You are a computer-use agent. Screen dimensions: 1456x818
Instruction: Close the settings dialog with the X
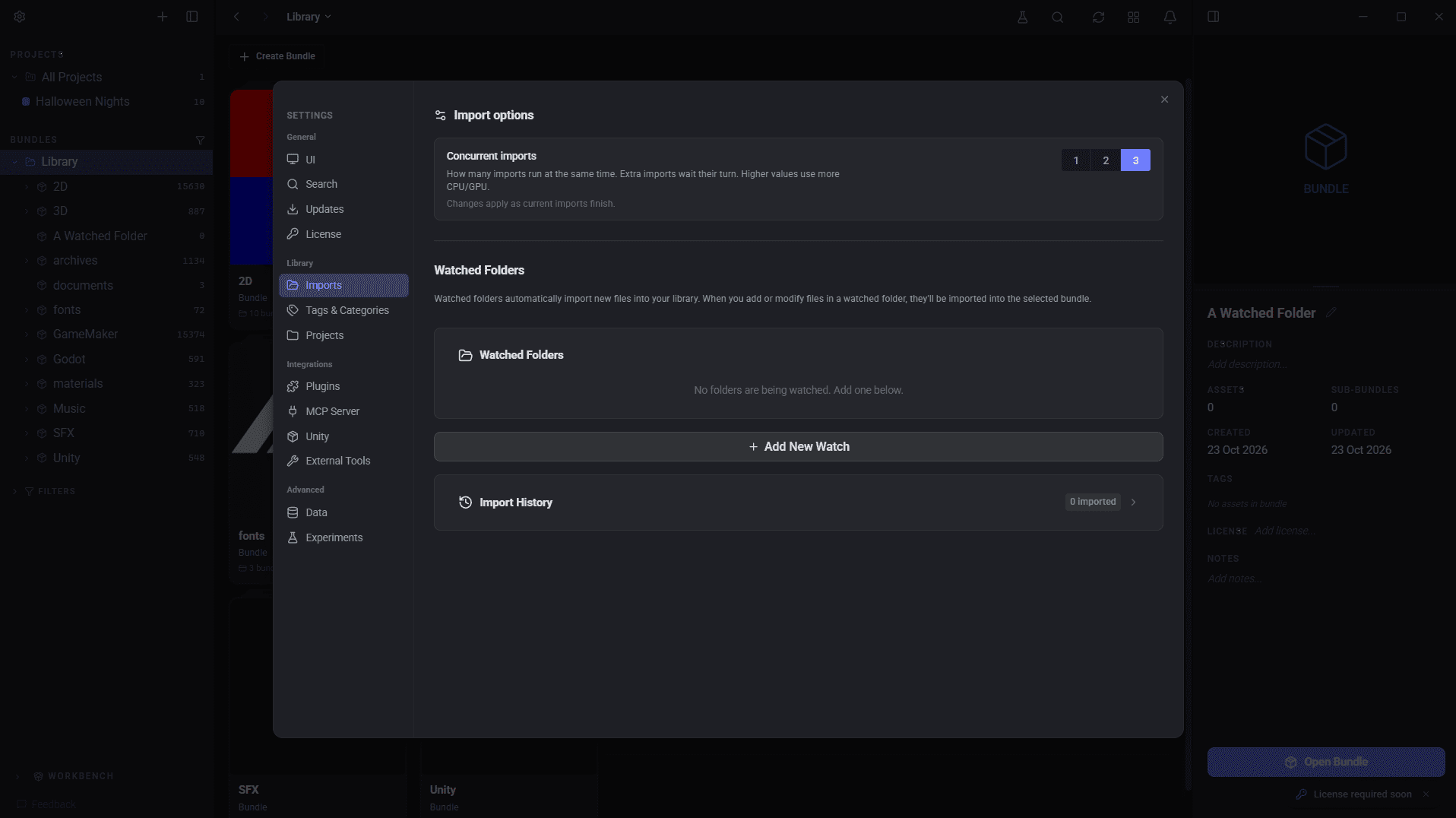[1164, 100]
